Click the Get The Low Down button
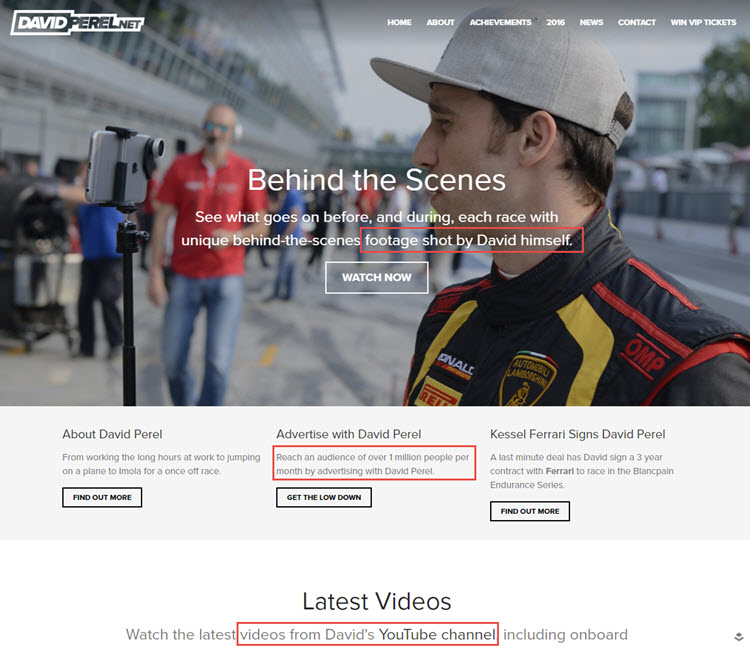This screenshot has width=750, height=649. click(323, 497)
